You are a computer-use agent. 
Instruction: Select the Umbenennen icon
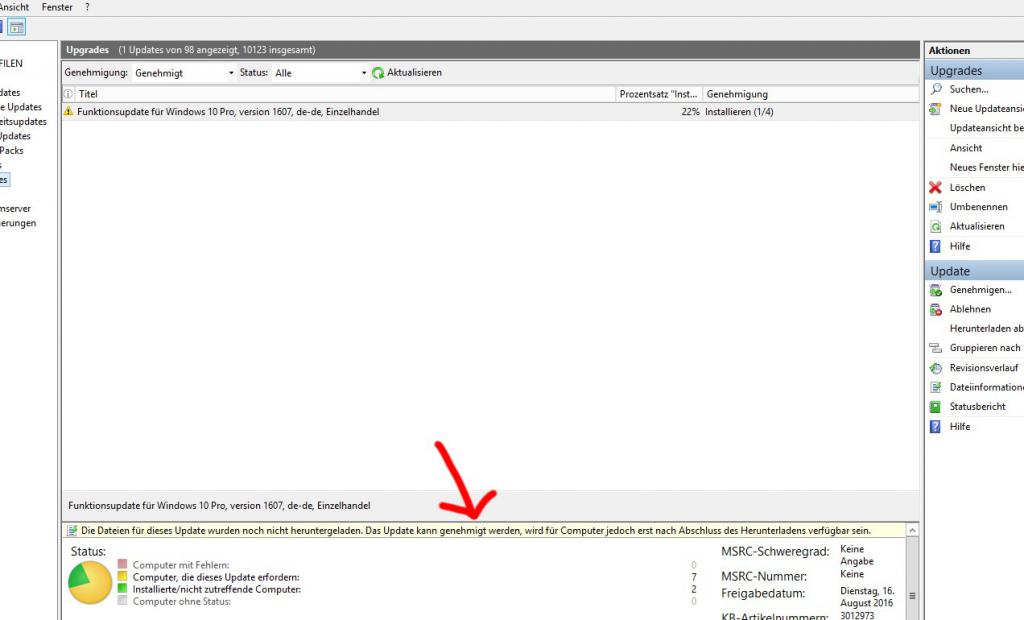click(x=936, y=207)
